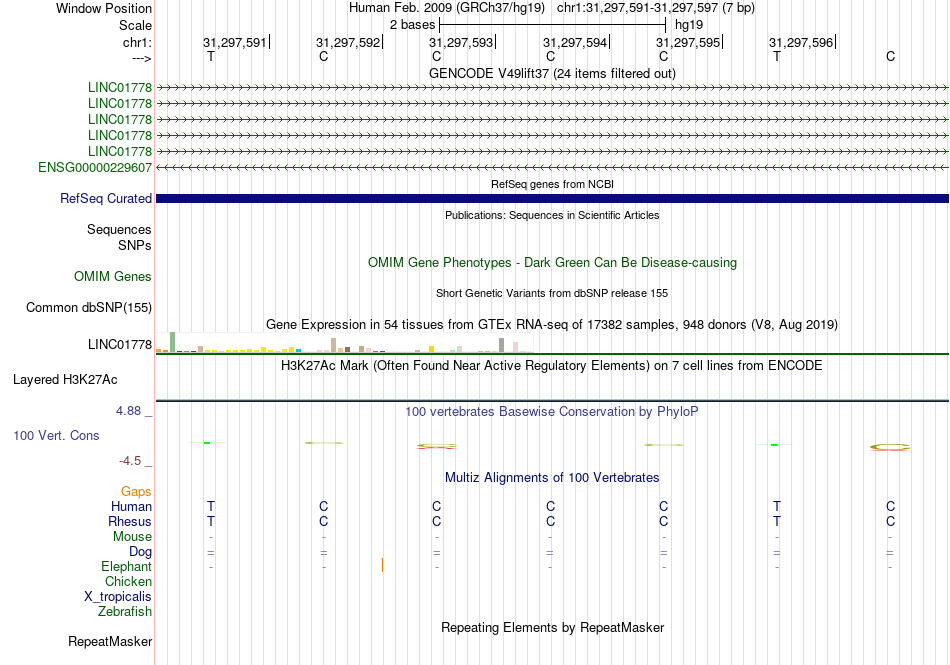Open Repeating Elements by RepeatMasker title
The width and height of the screenshot is (950, 665).
coord(552,627)
